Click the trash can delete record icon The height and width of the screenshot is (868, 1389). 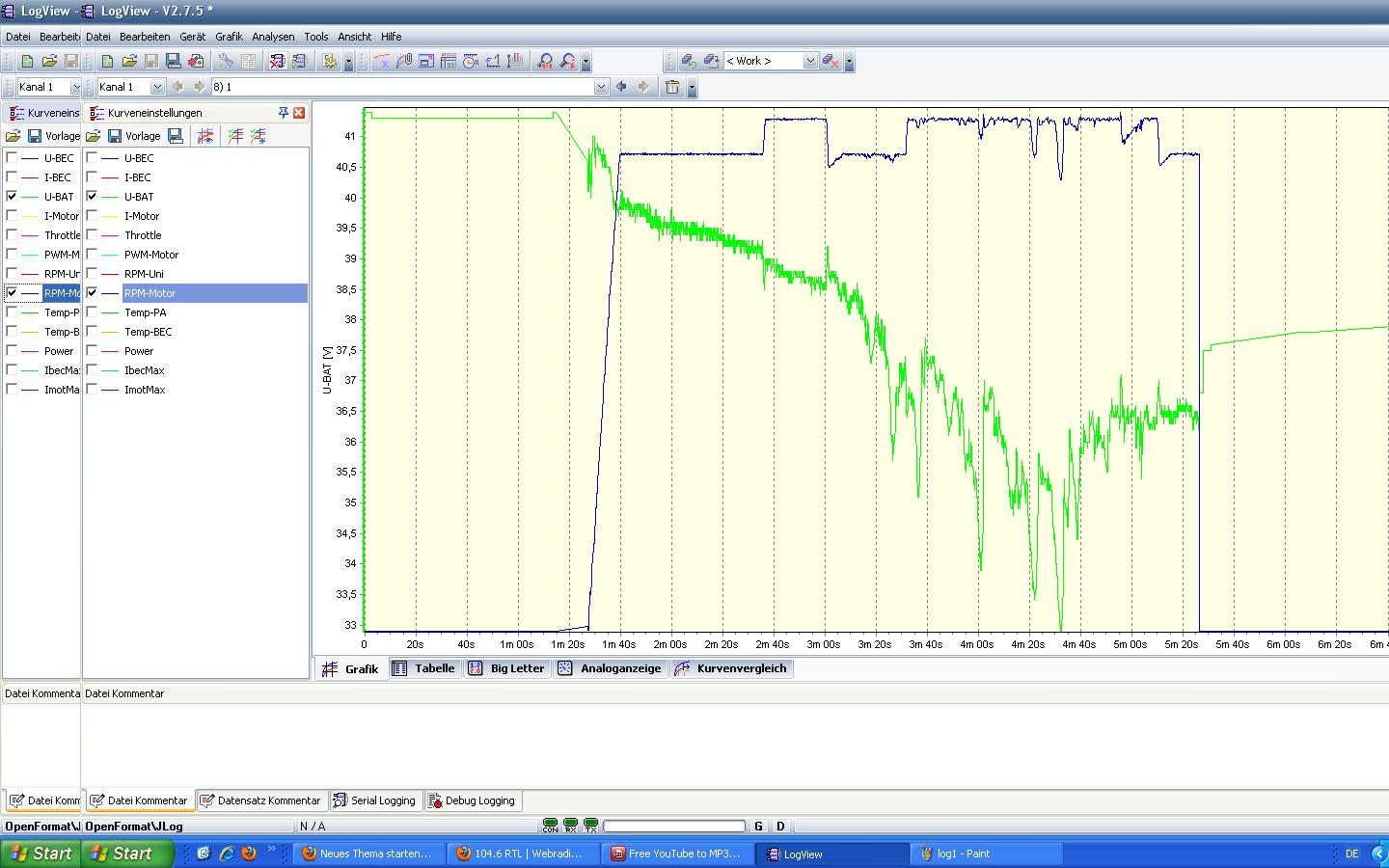(672, 87)
